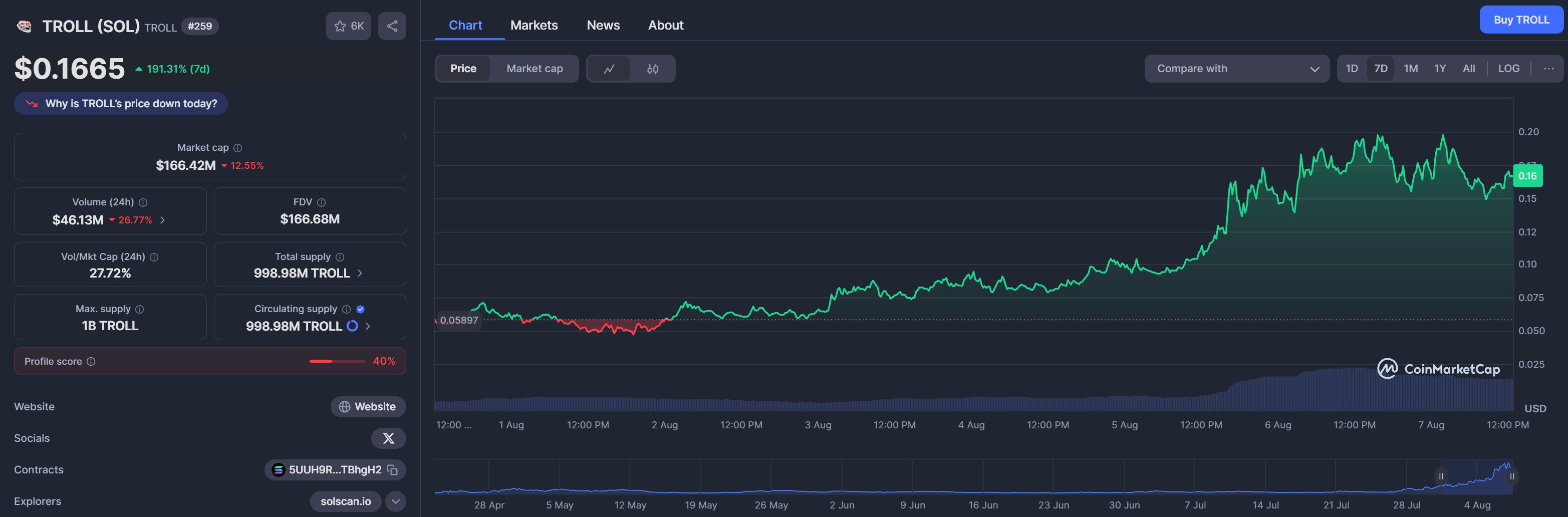The width and height of the screenshot is (1568, 517).
Task: Open the News tab
Action: (603, 25)
